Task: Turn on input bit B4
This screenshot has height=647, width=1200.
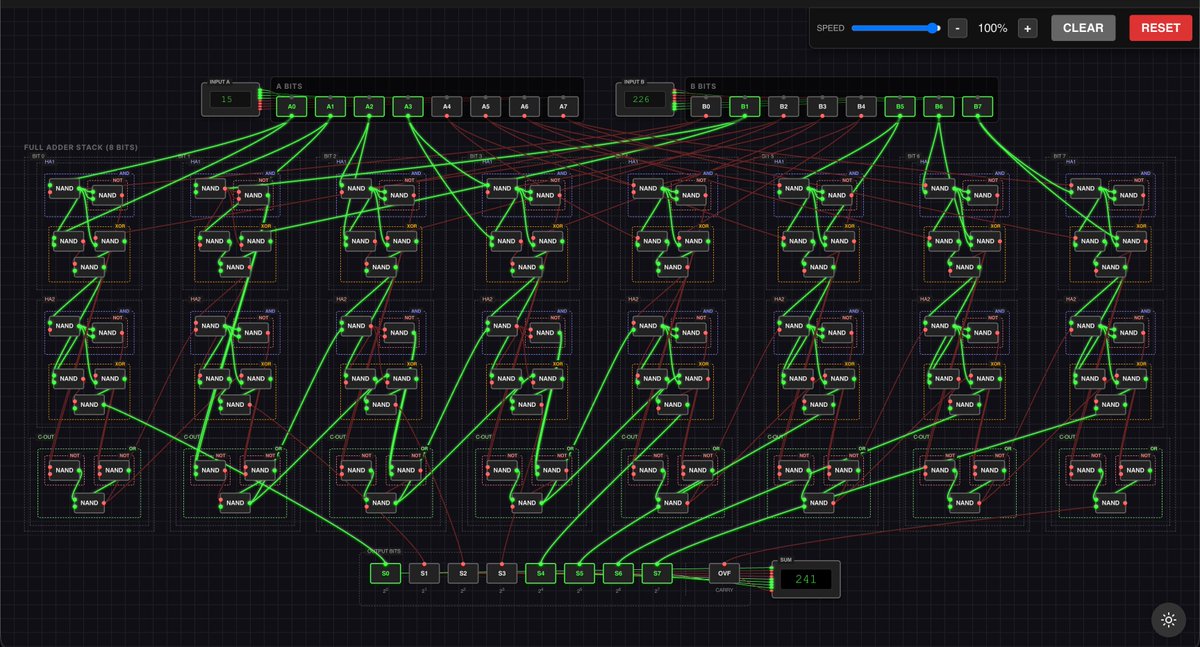Action: coord(861,106)
